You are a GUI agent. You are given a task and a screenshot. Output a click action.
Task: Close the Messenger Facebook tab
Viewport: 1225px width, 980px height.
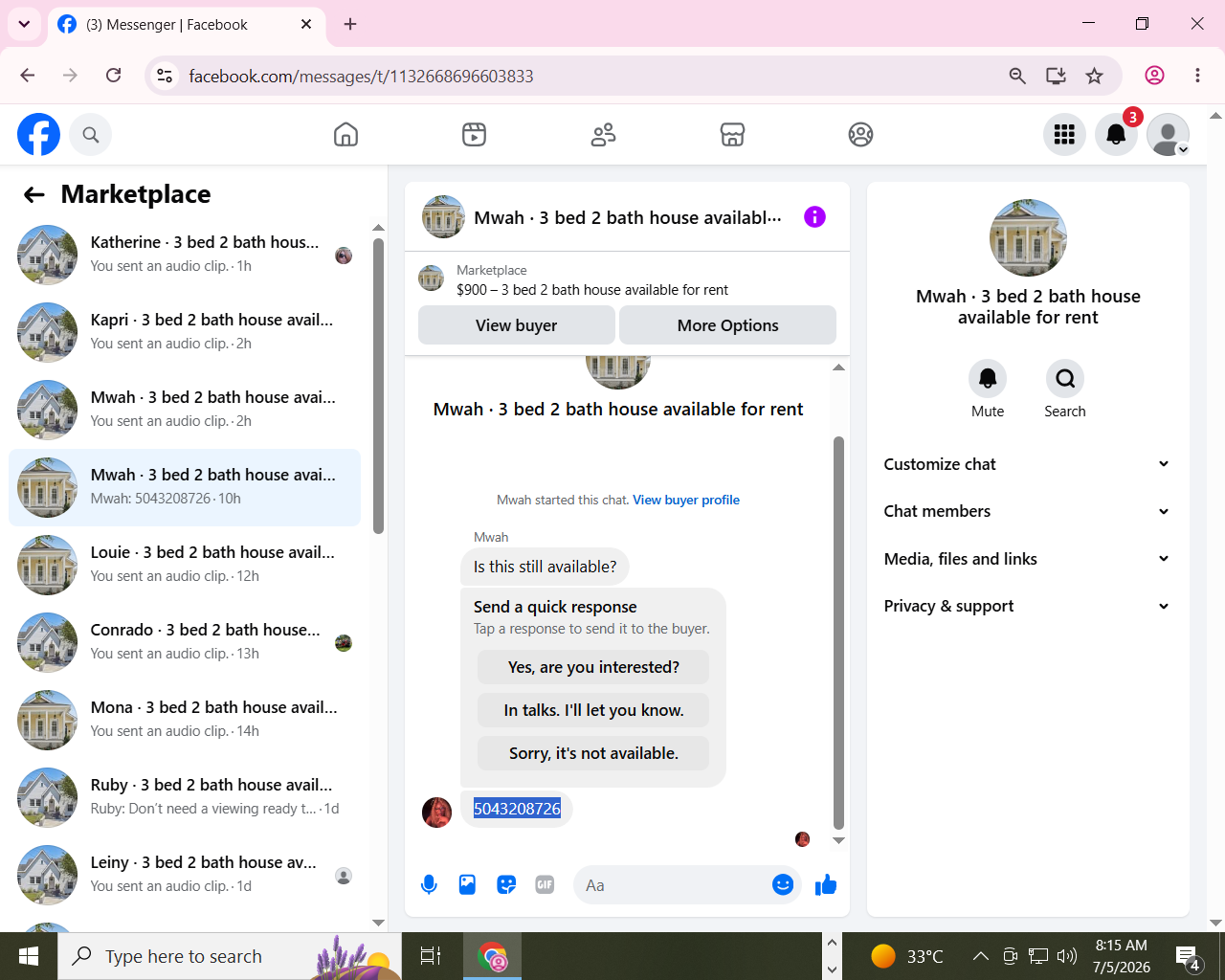tap(306, 24)
